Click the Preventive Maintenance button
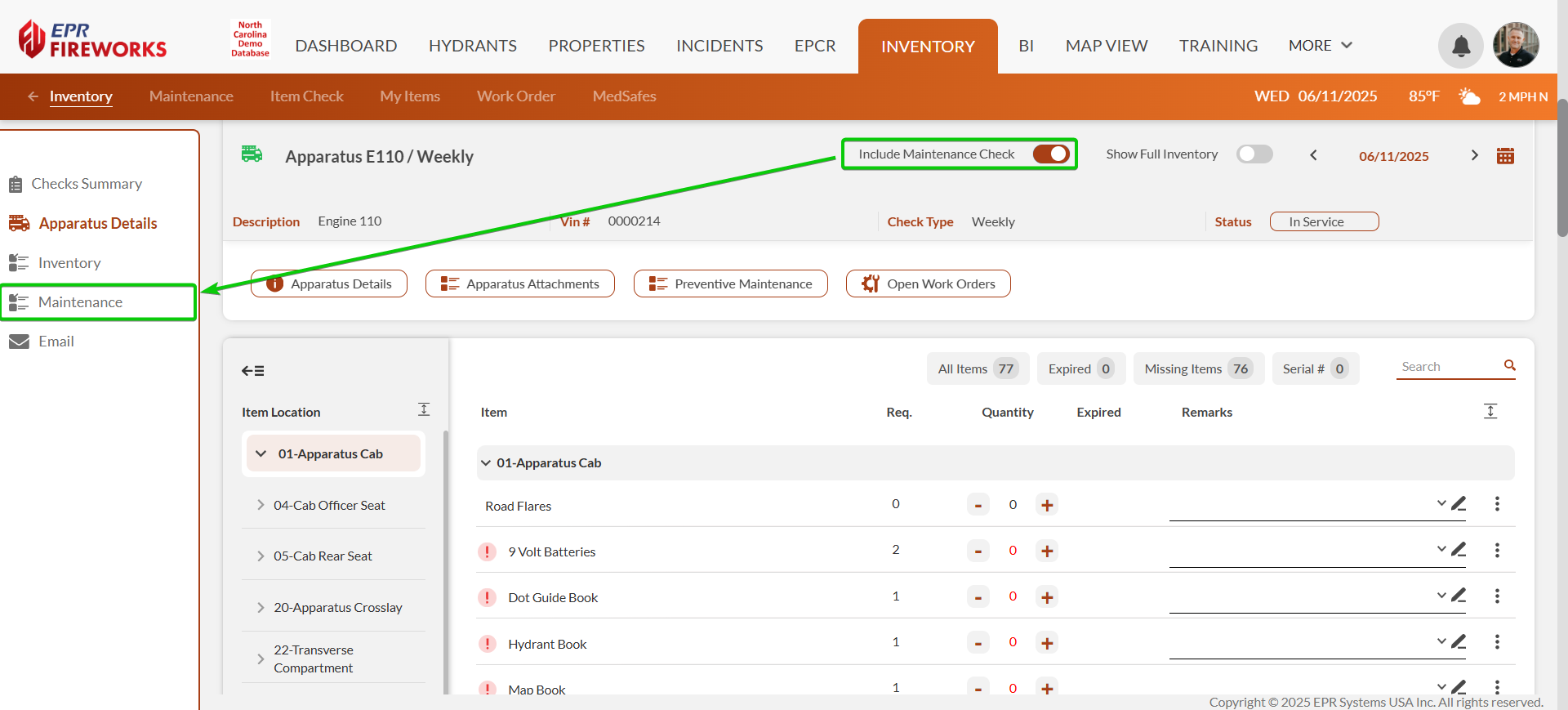Image resolution: width=1568 pixels, height=710 pixels. point(730,284)
